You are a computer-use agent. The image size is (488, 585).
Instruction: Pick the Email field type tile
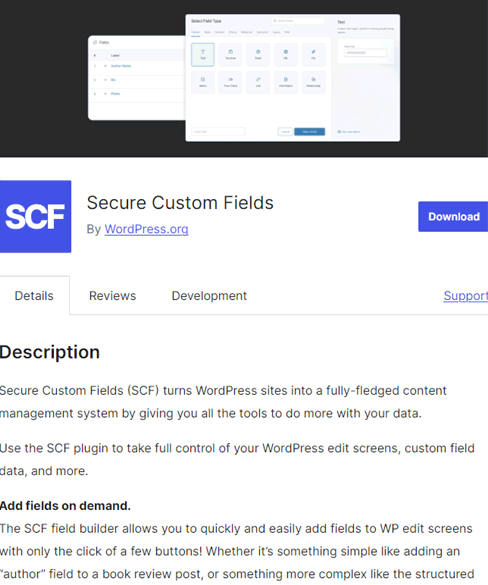tap(258, 54)
